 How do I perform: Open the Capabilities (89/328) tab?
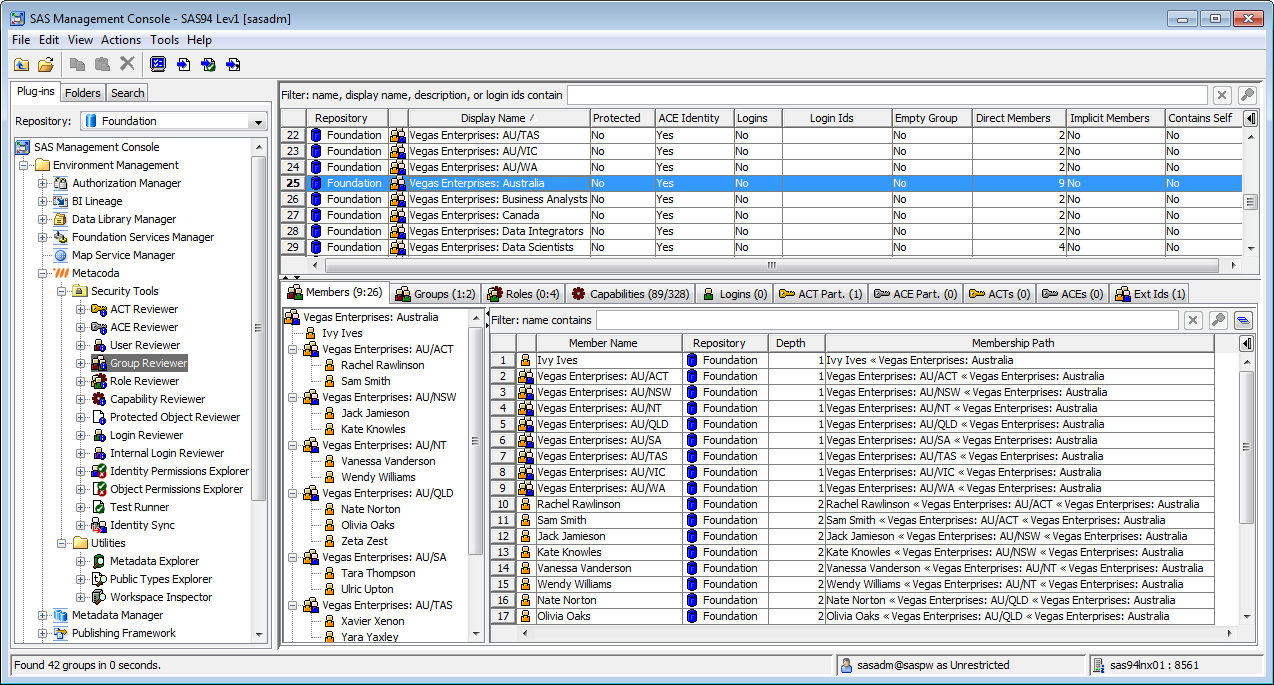click(x=630, y=294)
